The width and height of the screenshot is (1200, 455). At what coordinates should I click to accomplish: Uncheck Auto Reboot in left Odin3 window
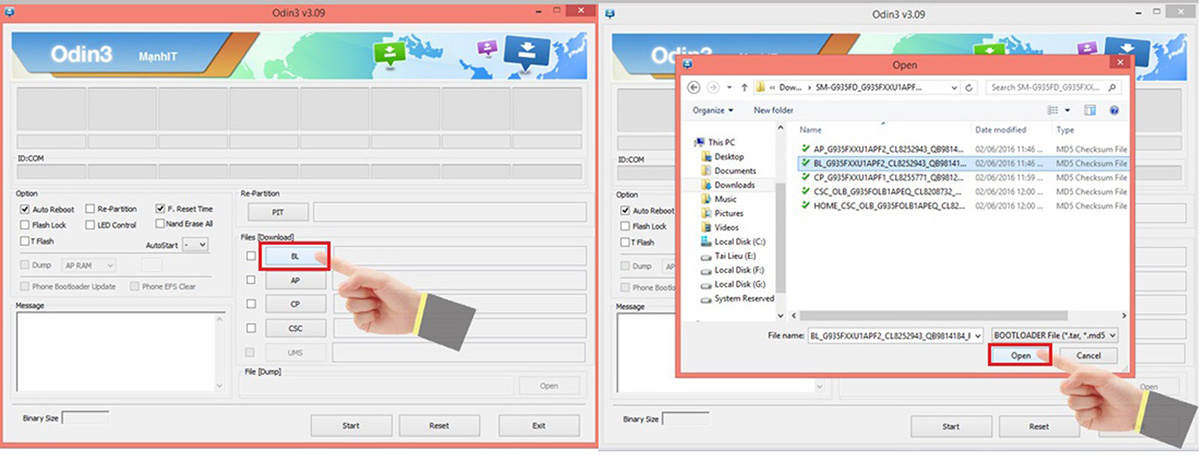[25, 209]
